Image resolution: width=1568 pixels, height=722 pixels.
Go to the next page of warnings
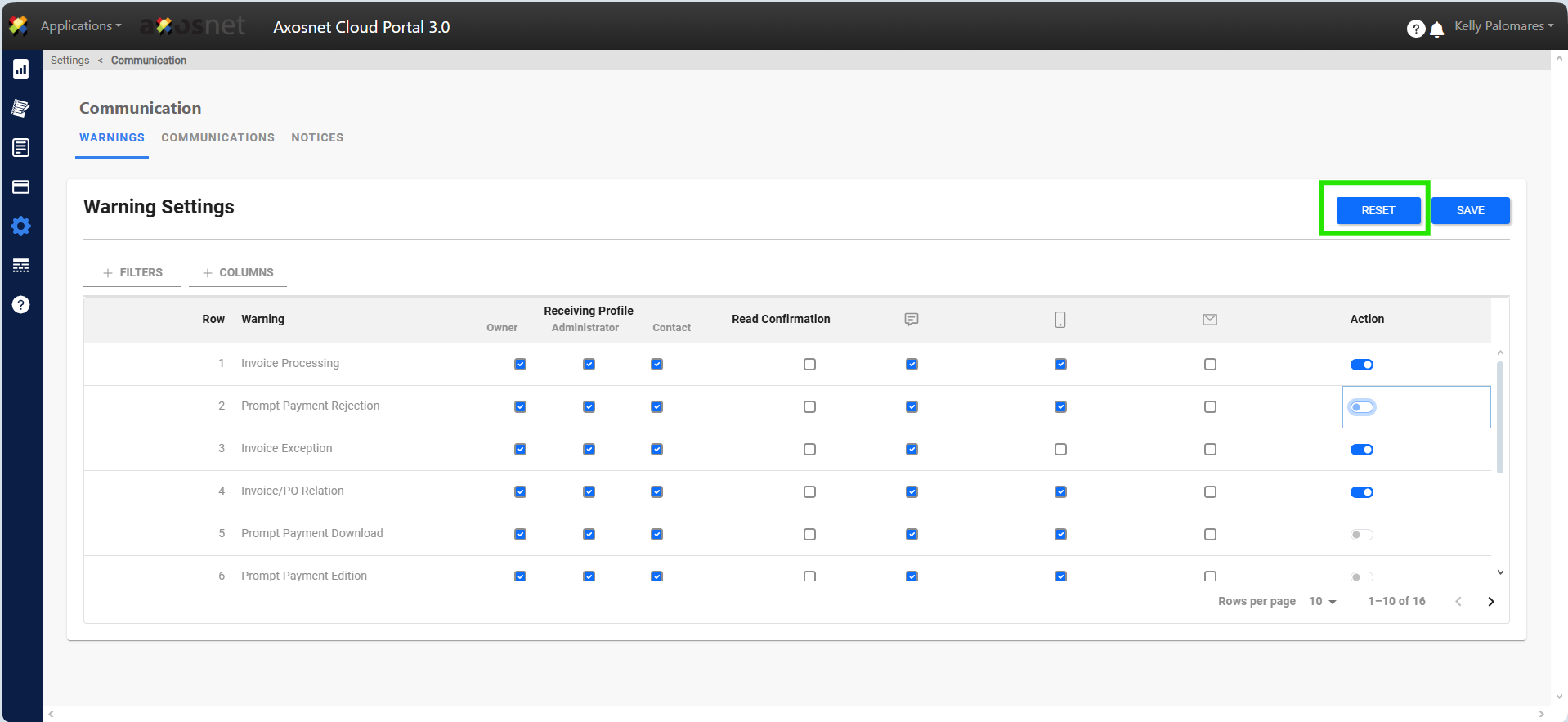click(1490, 602)
